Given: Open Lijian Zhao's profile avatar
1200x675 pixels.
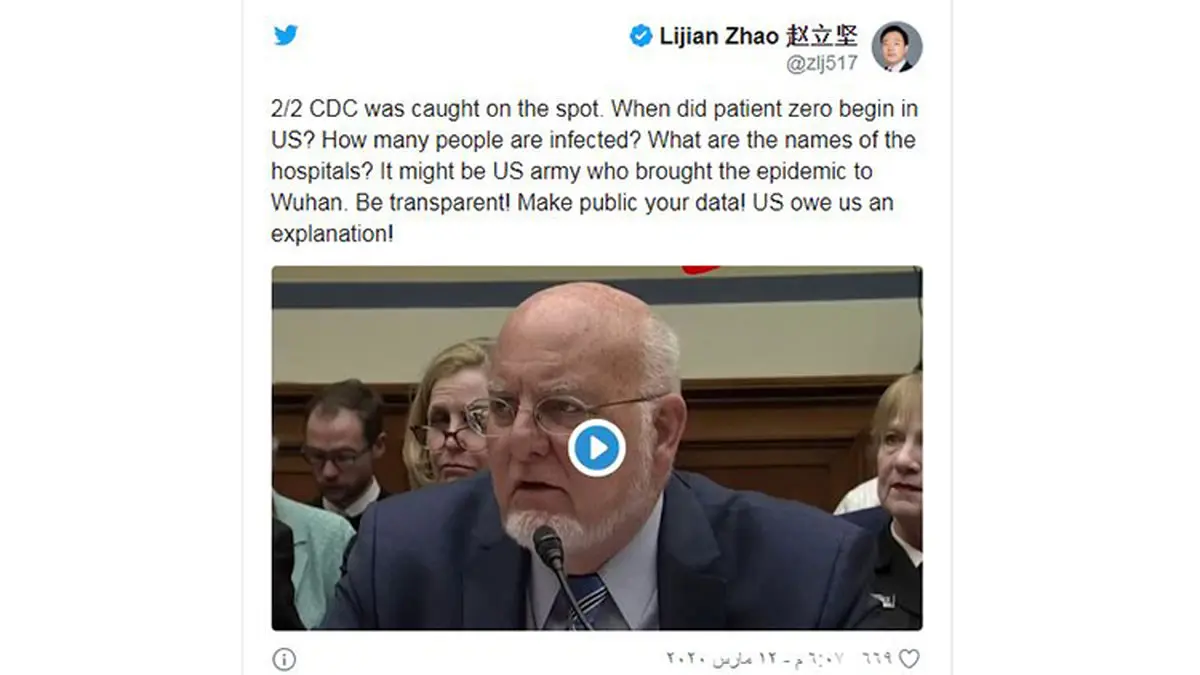Looking at the screenshot, I should [896, 47].
